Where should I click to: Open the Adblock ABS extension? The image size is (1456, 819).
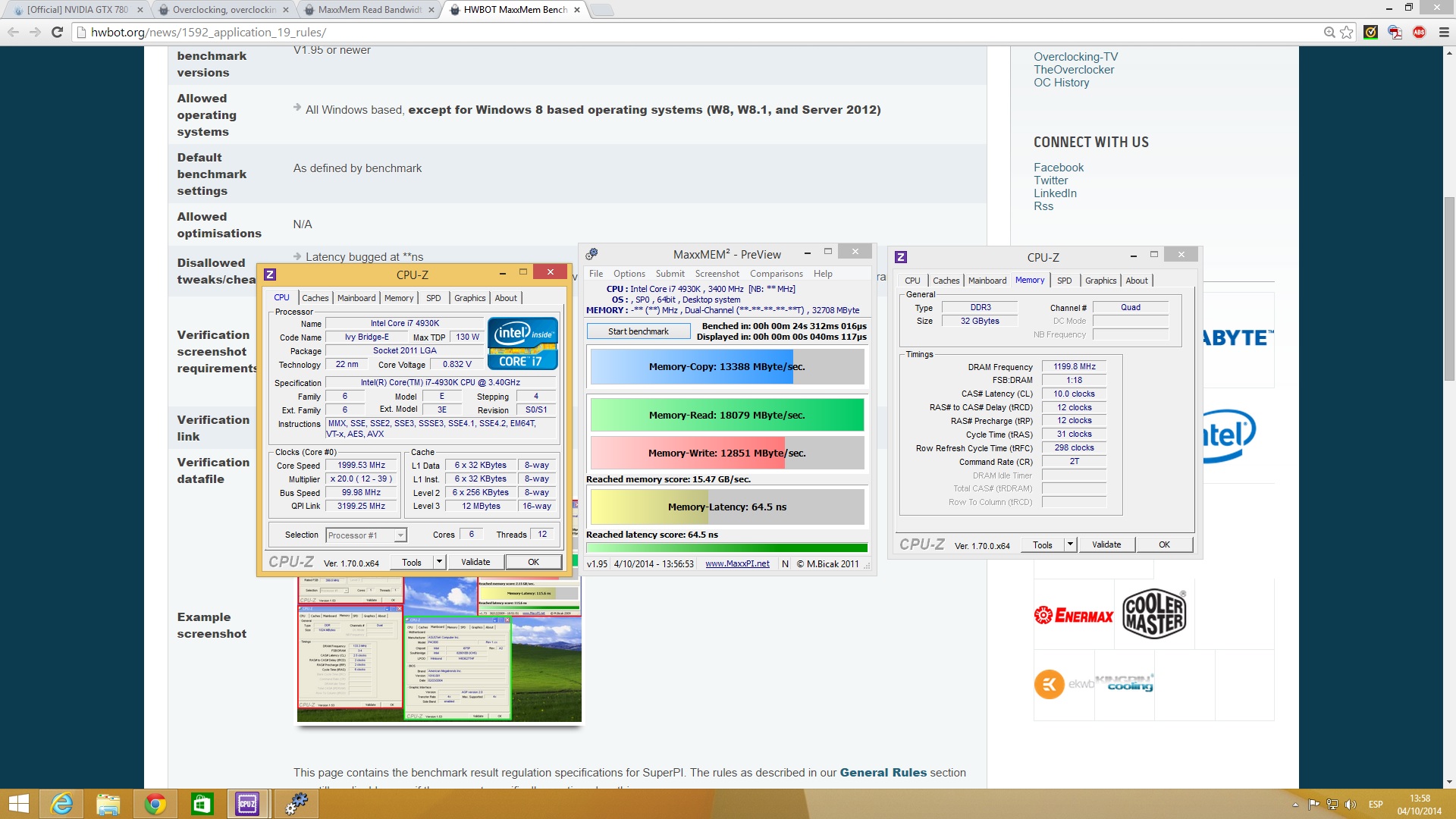pos(1419,32)
